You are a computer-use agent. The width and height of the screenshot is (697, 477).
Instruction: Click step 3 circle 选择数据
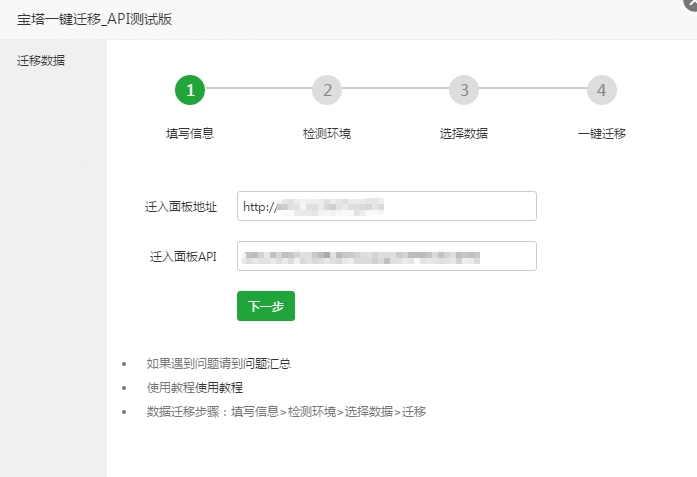(x=464, y=90)
